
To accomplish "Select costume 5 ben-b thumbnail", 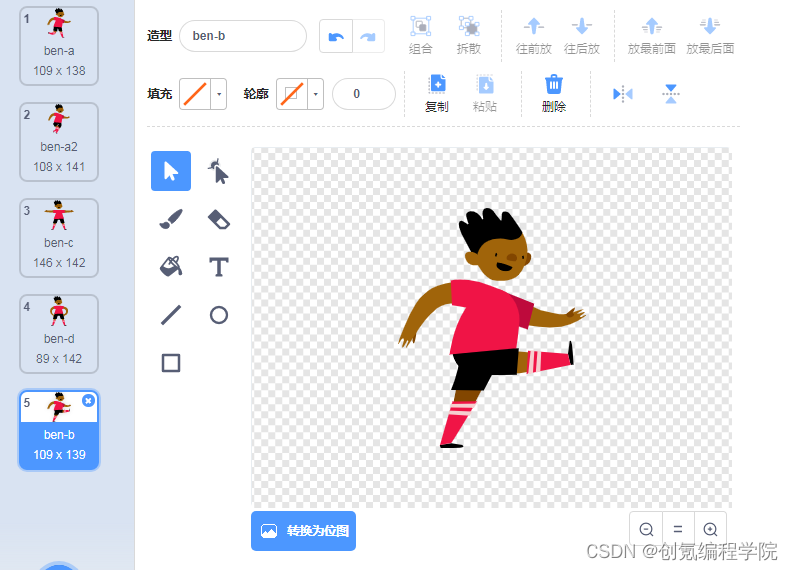I will [59, 430].
